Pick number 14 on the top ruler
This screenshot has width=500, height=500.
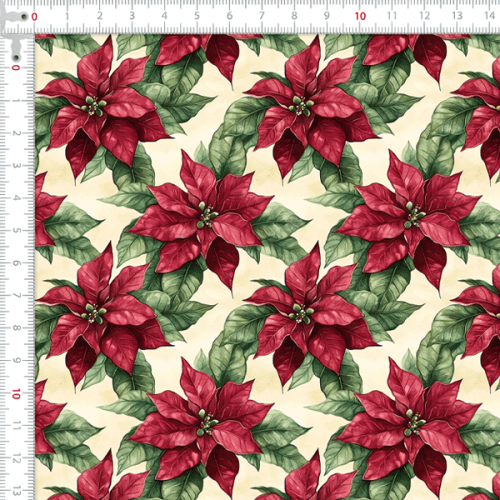click(490, 16)
